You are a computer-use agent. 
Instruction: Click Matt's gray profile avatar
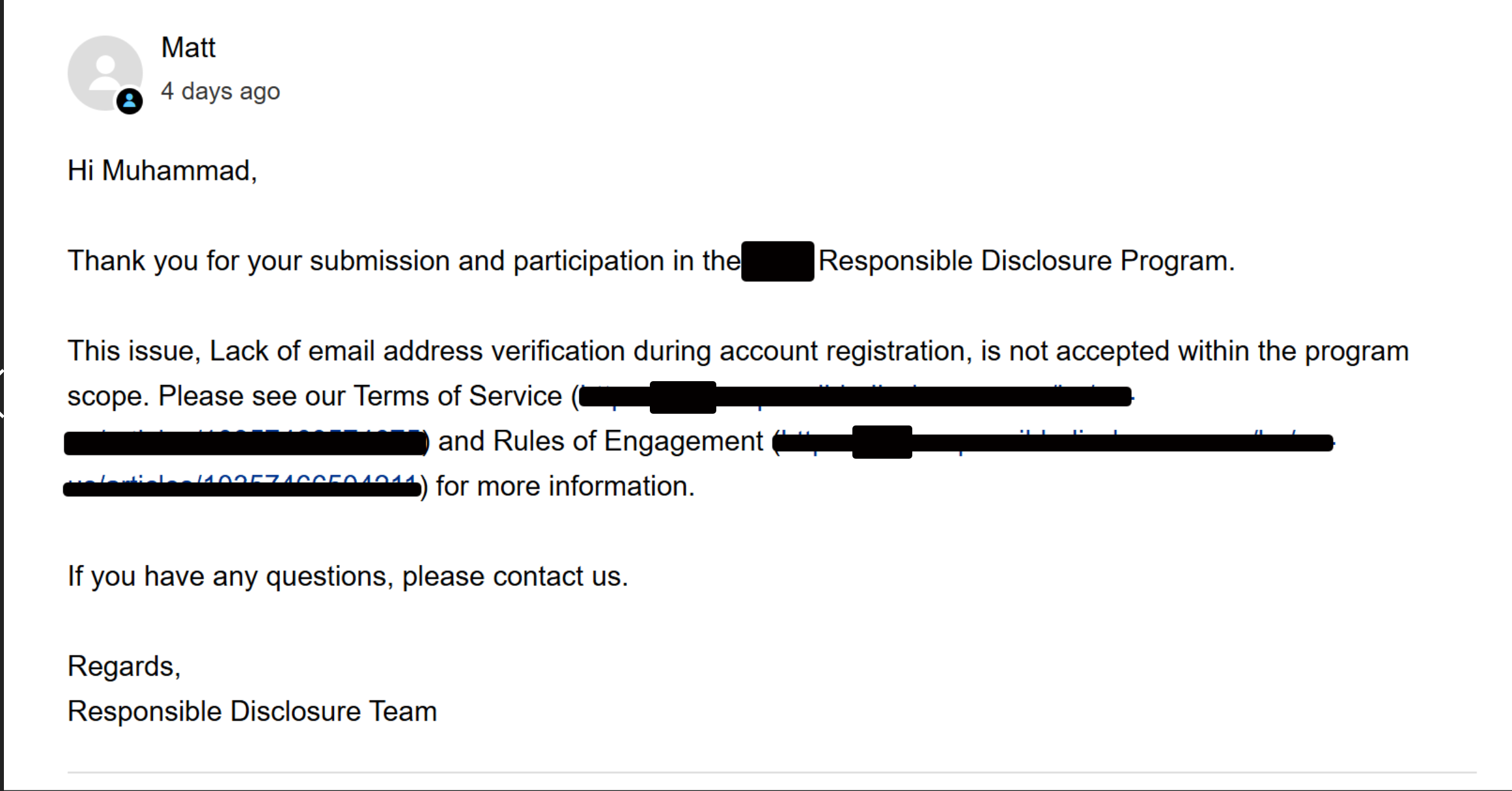[x=105, y=73]
